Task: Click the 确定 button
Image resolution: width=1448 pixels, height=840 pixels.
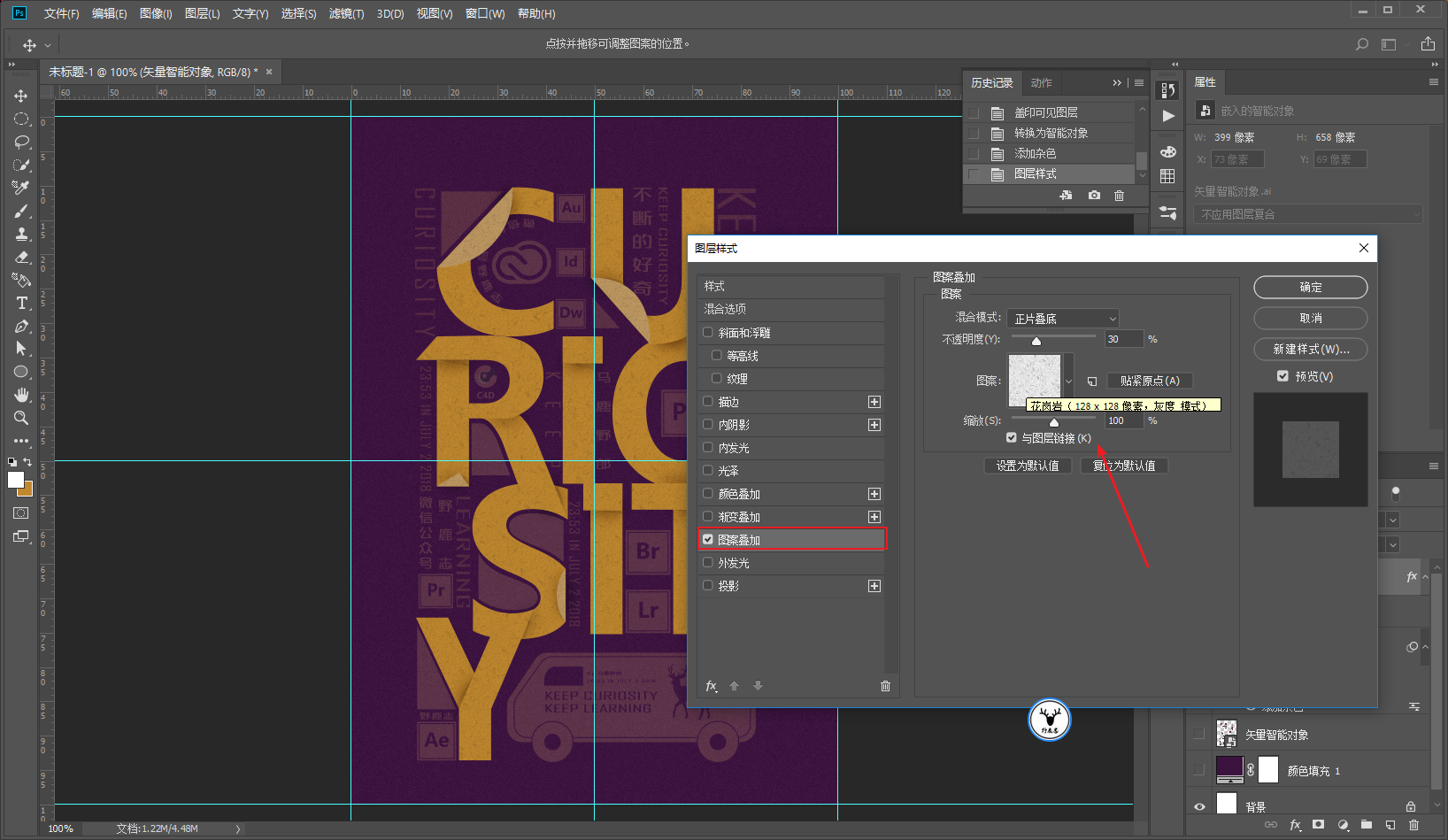Action: pos(1311,287)
